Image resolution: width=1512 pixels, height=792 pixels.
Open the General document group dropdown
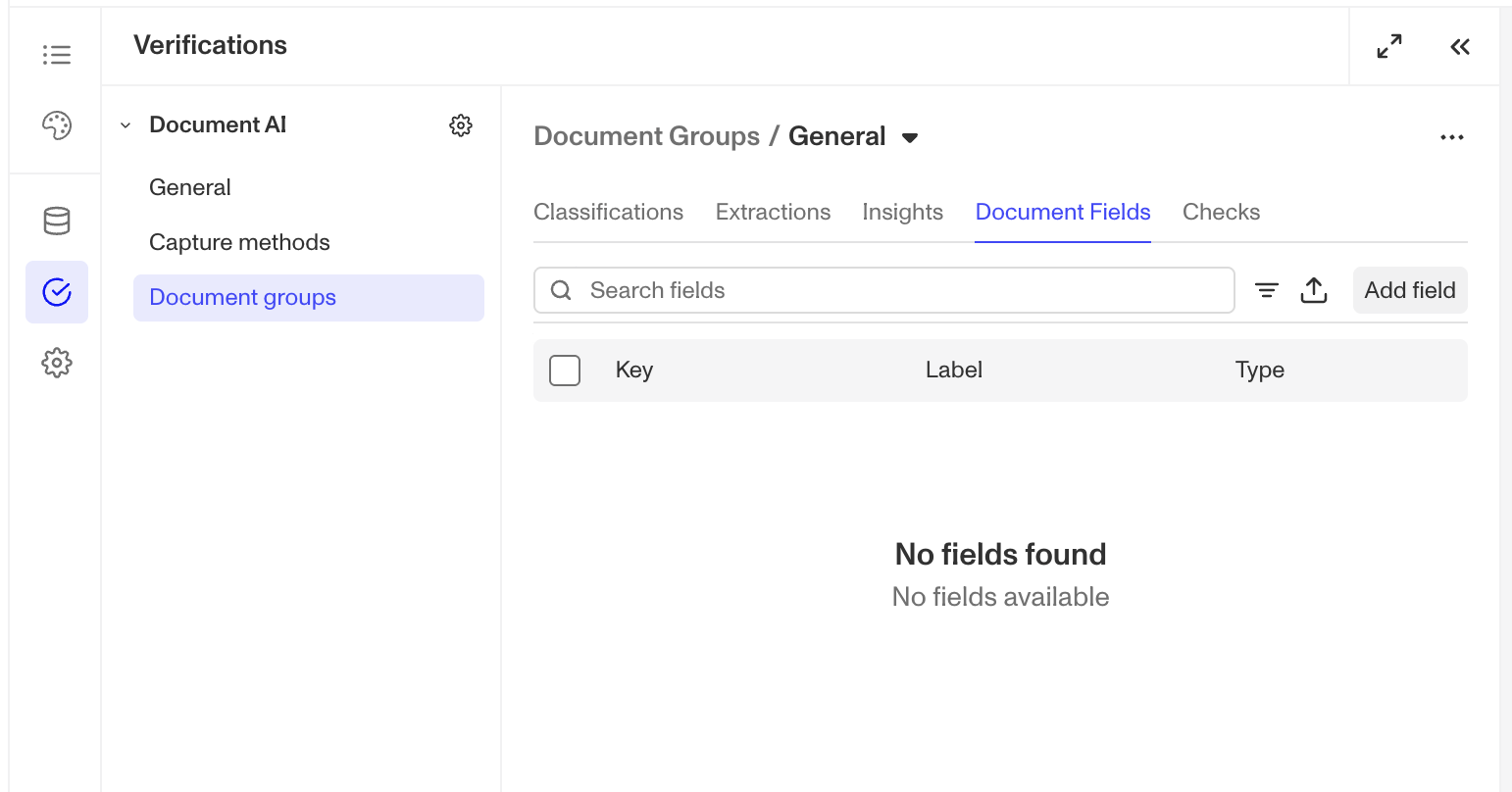point(910,137)
